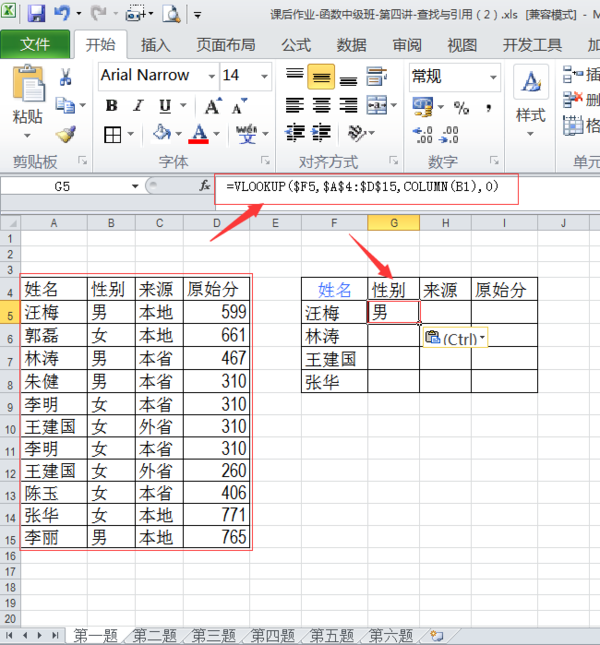Toggle Italic formatting
This screenshot has width=600, height=645.
coord(139,106)
